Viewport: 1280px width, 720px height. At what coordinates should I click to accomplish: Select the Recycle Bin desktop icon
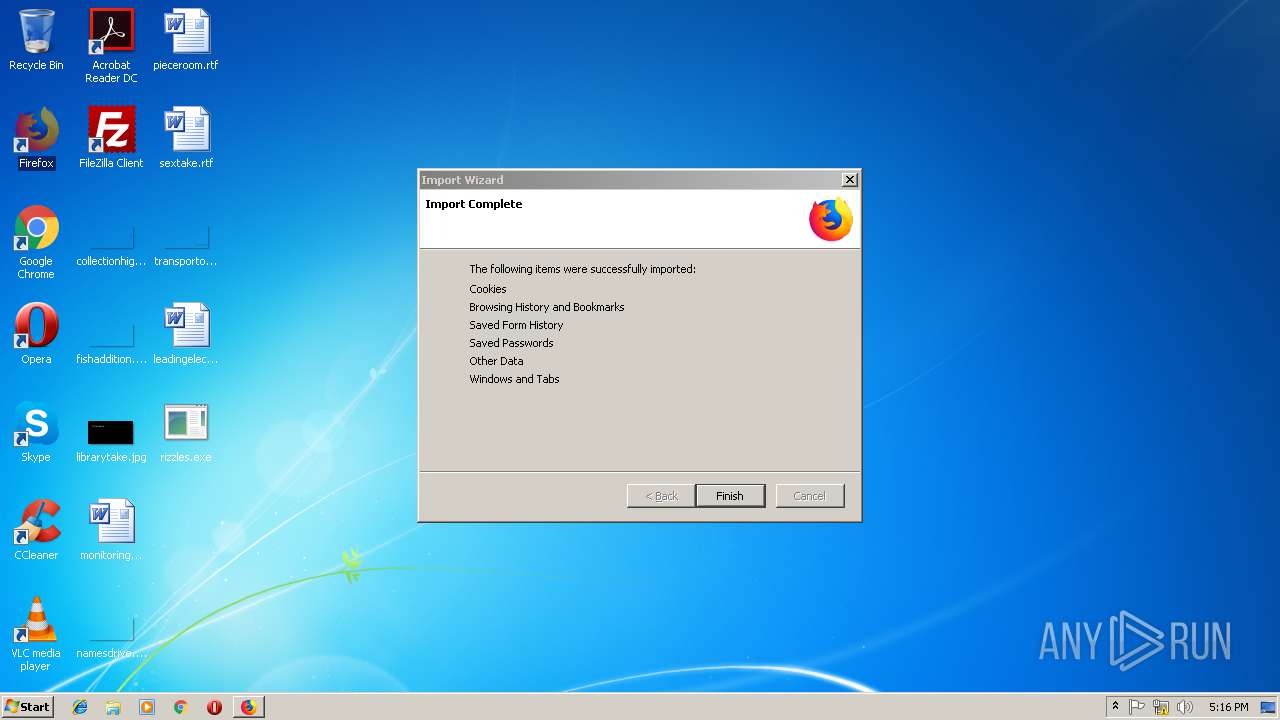[x=36, y=41]
